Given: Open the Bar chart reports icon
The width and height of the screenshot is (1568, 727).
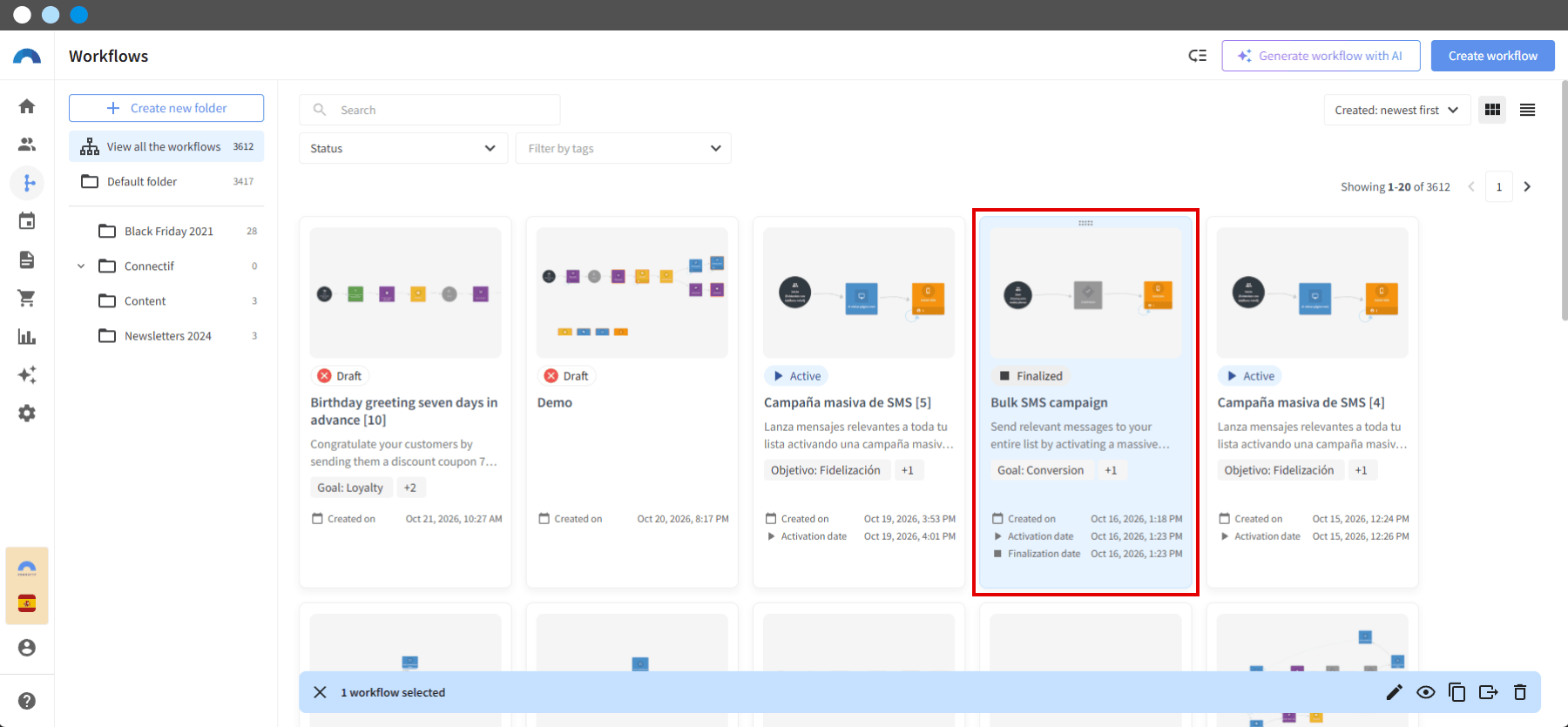Looking at the screenshot, I should click(27, 336).
